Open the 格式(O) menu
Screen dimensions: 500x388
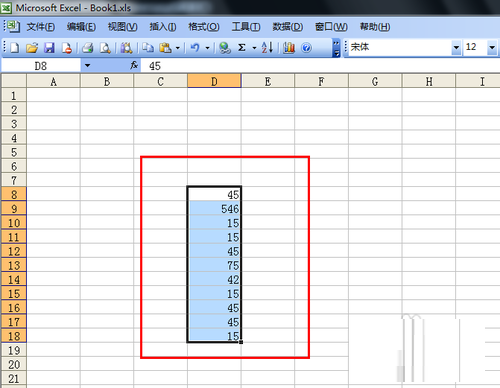point(204,27)
